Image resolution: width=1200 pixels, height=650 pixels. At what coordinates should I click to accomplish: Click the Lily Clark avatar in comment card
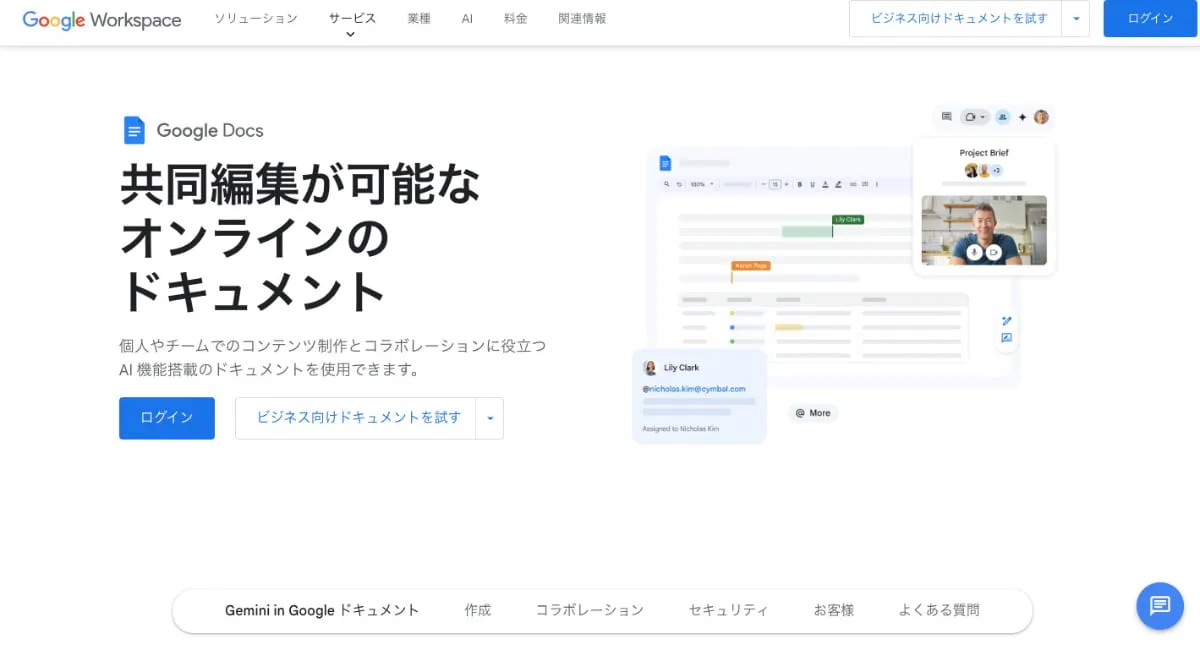650,367
